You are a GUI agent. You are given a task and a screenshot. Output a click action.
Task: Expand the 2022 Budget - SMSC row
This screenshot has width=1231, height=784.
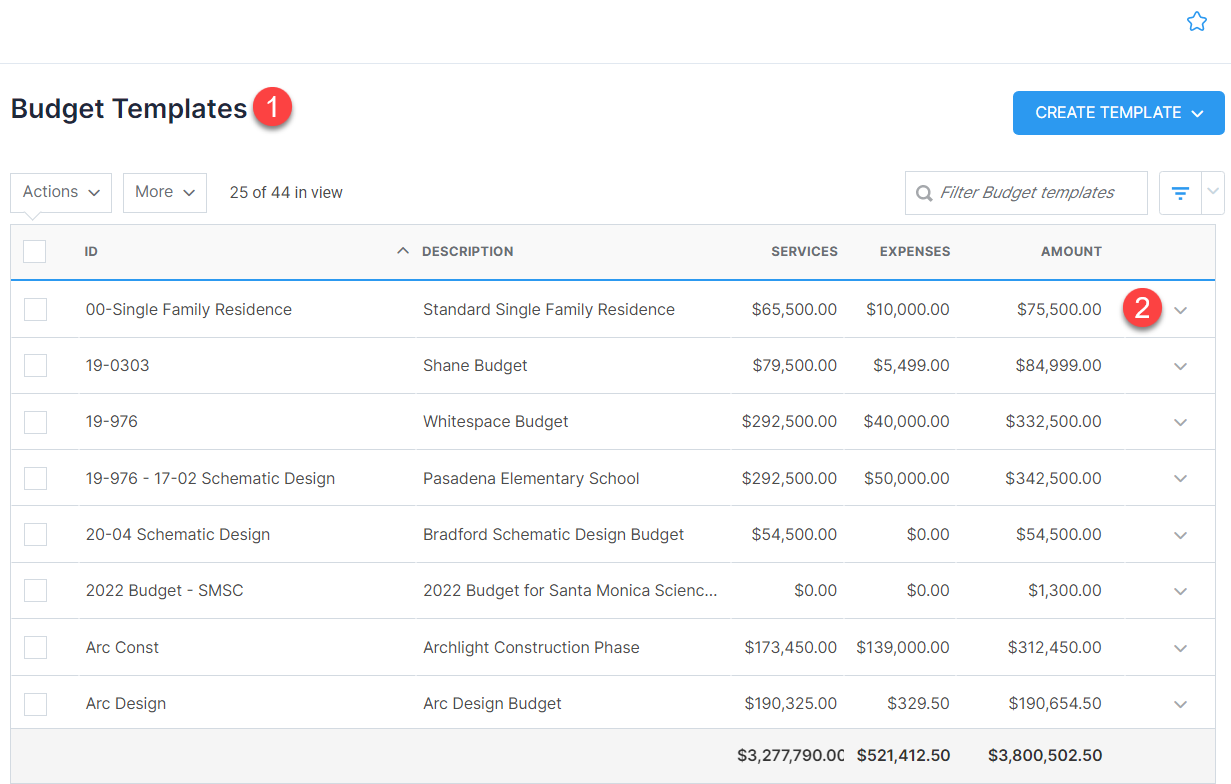[1181, 590]
